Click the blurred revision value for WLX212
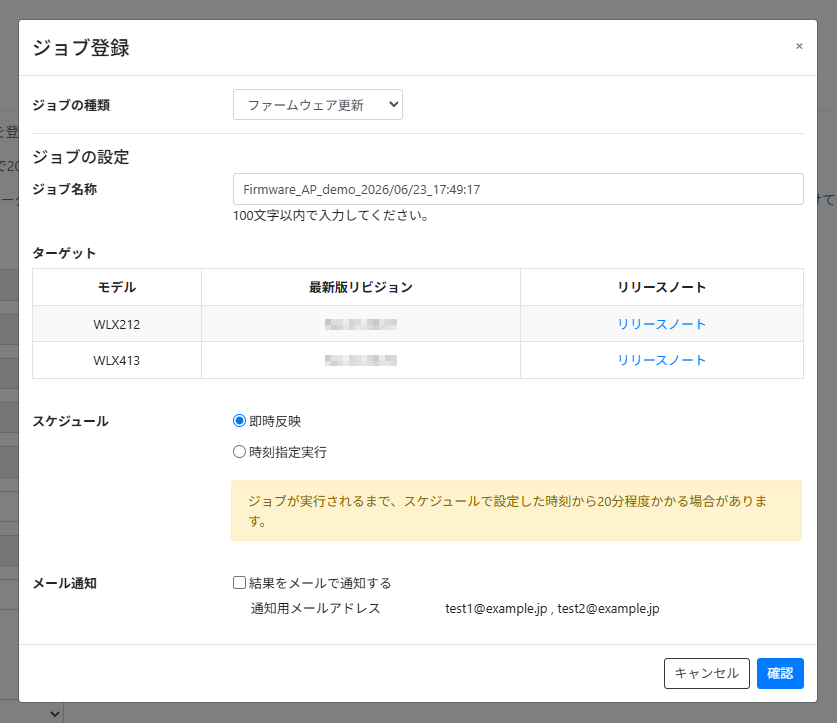Image resolution: width=837 pixels, height=723 pixels. [361, 324]
